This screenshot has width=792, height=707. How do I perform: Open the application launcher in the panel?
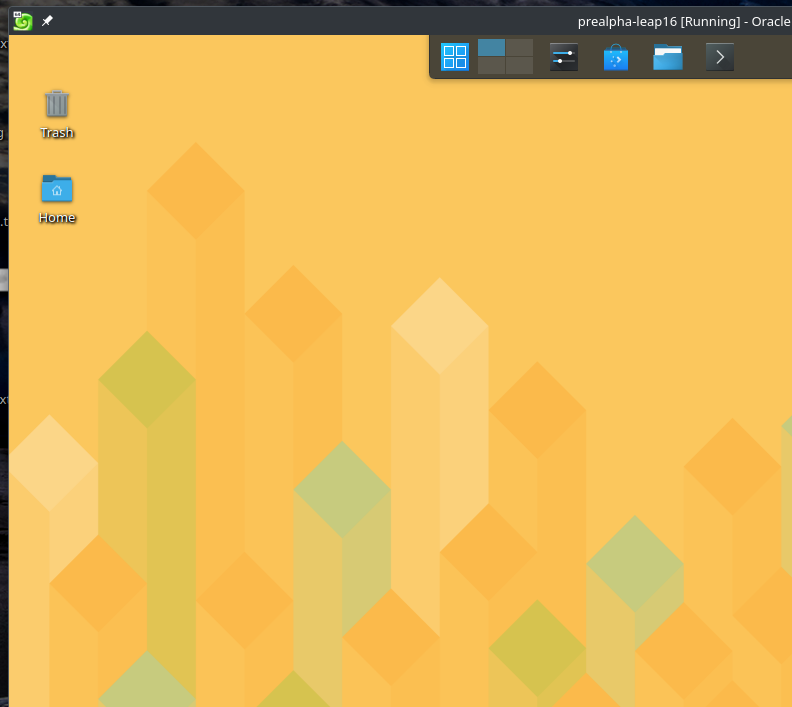pos(455,57)
